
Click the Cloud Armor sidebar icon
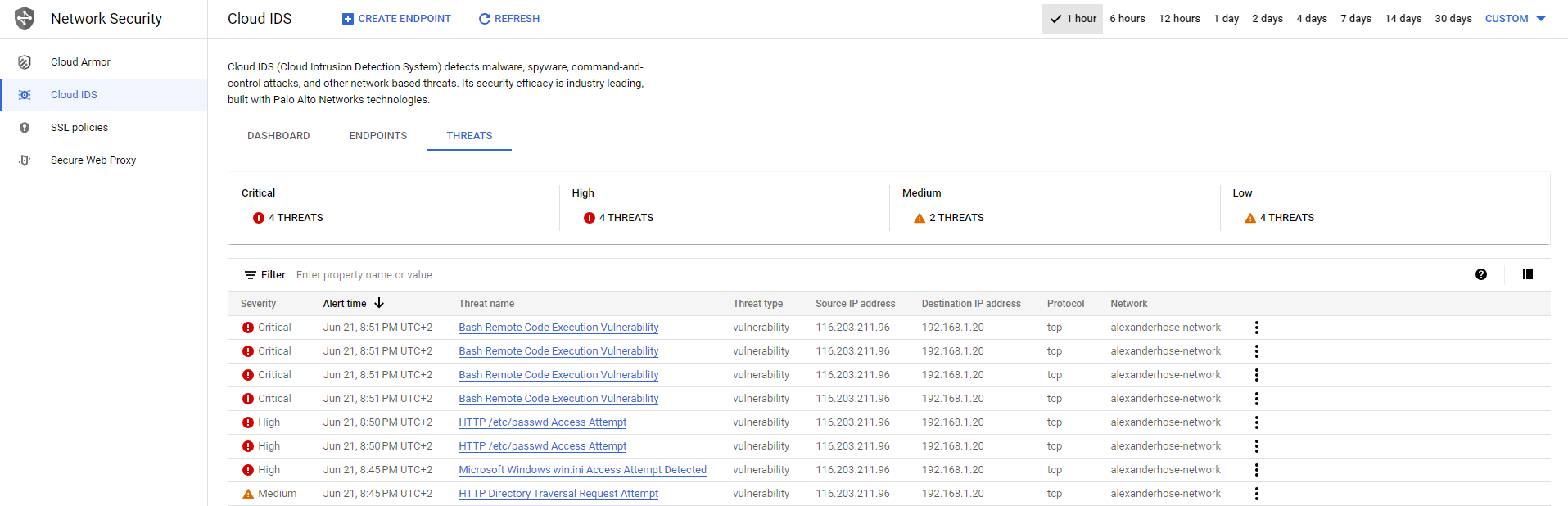(x=25, y=62)
